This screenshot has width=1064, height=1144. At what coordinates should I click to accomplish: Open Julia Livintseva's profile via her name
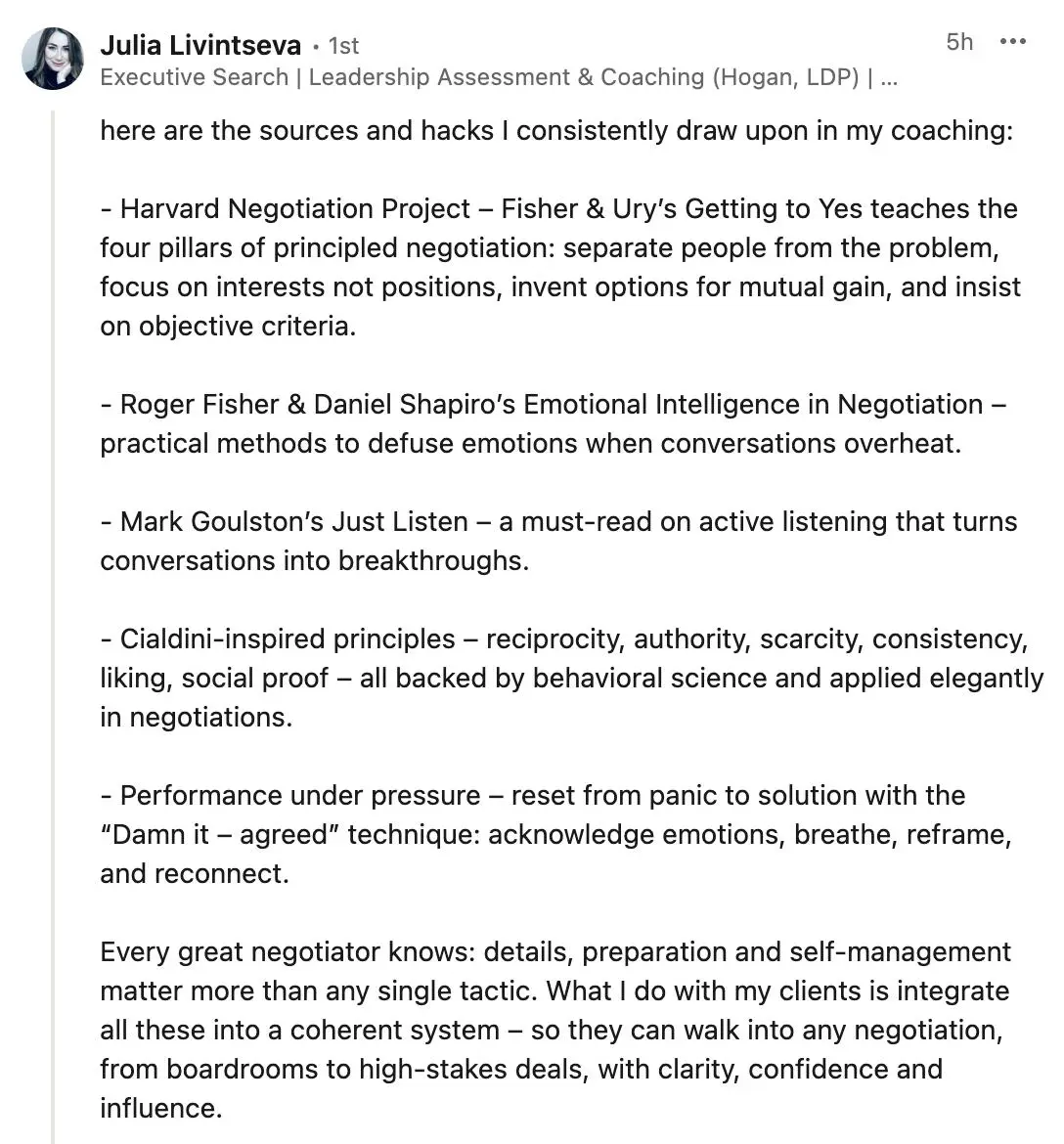200,45
